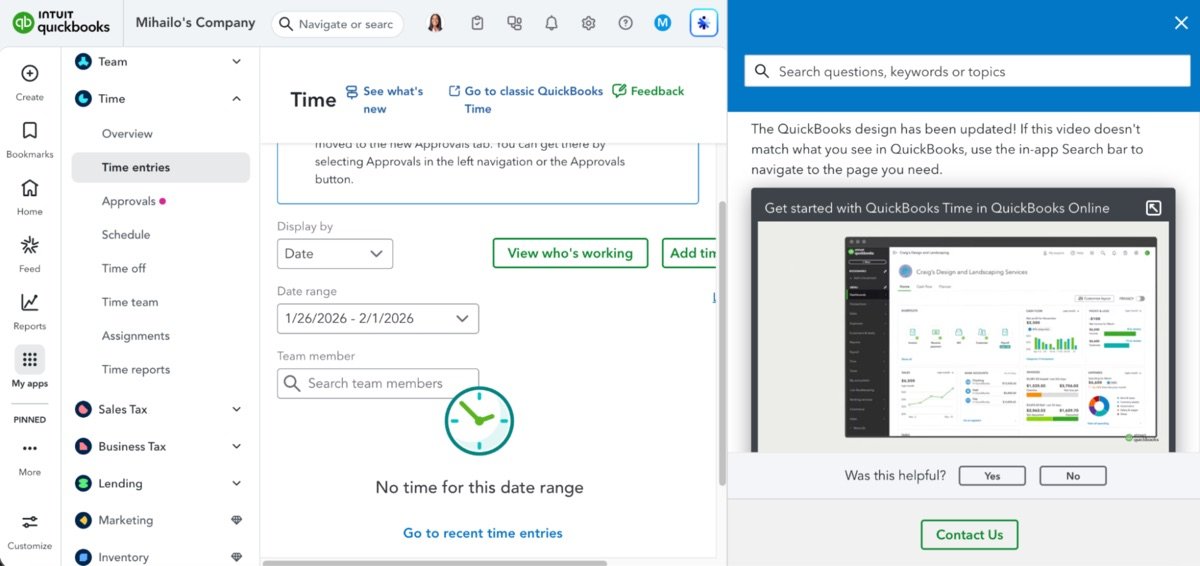Click the horizontal scrollbar at page bottom
Viewport: 1200px width, 566px height.
click(435, 563)
